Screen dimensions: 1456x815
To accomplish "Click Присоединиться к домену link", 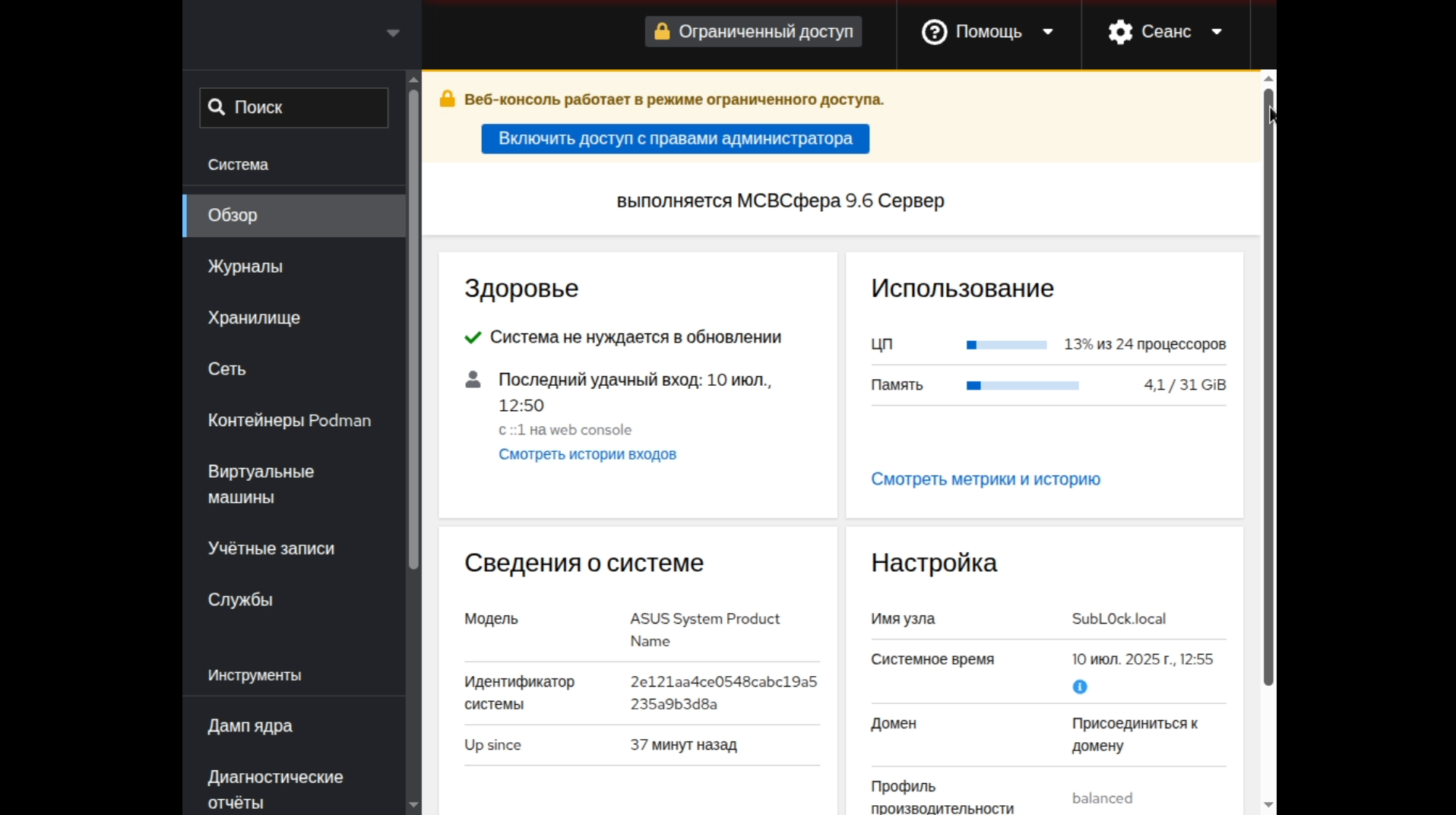I will pyautogui.click(x=1134, y=734).
